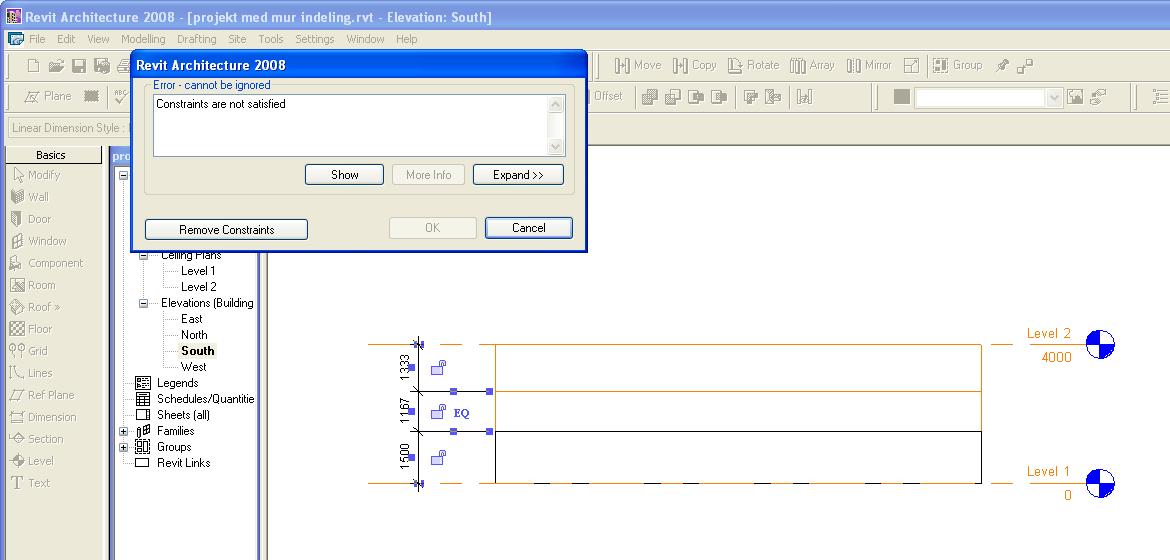
Task: Expand the Families tree node
Action: (x=123, y=431)
